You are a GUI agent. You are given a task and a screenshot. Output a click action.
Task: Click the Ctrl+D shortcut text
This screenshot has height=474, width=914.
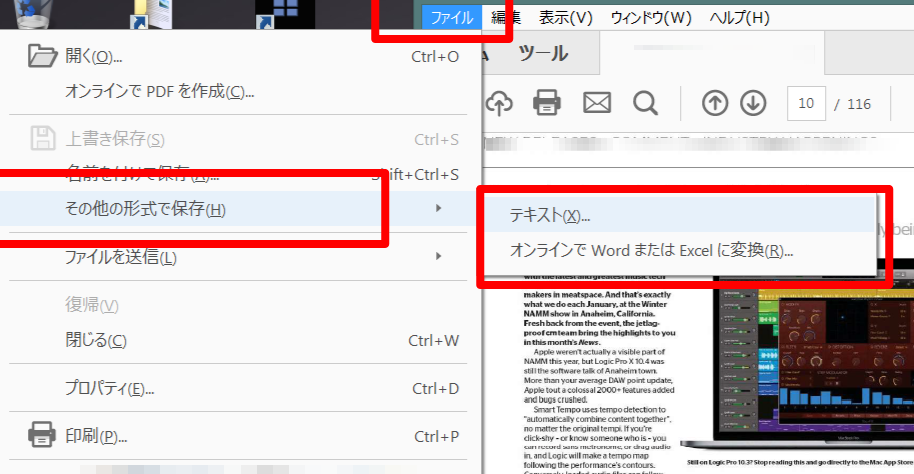(x=435, y=389)
